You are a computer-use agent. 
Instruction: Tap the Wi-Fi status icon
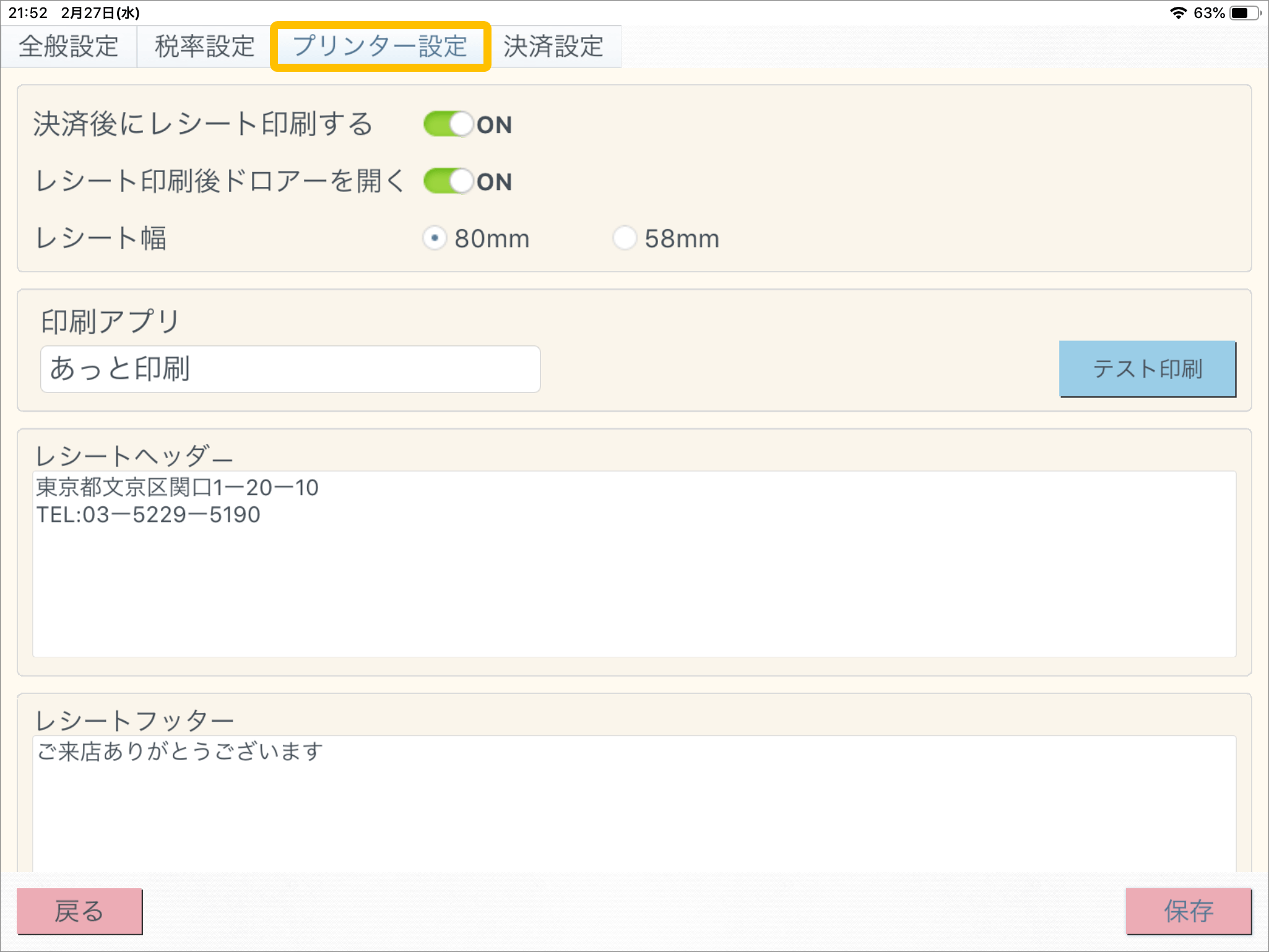(1178, 13)
